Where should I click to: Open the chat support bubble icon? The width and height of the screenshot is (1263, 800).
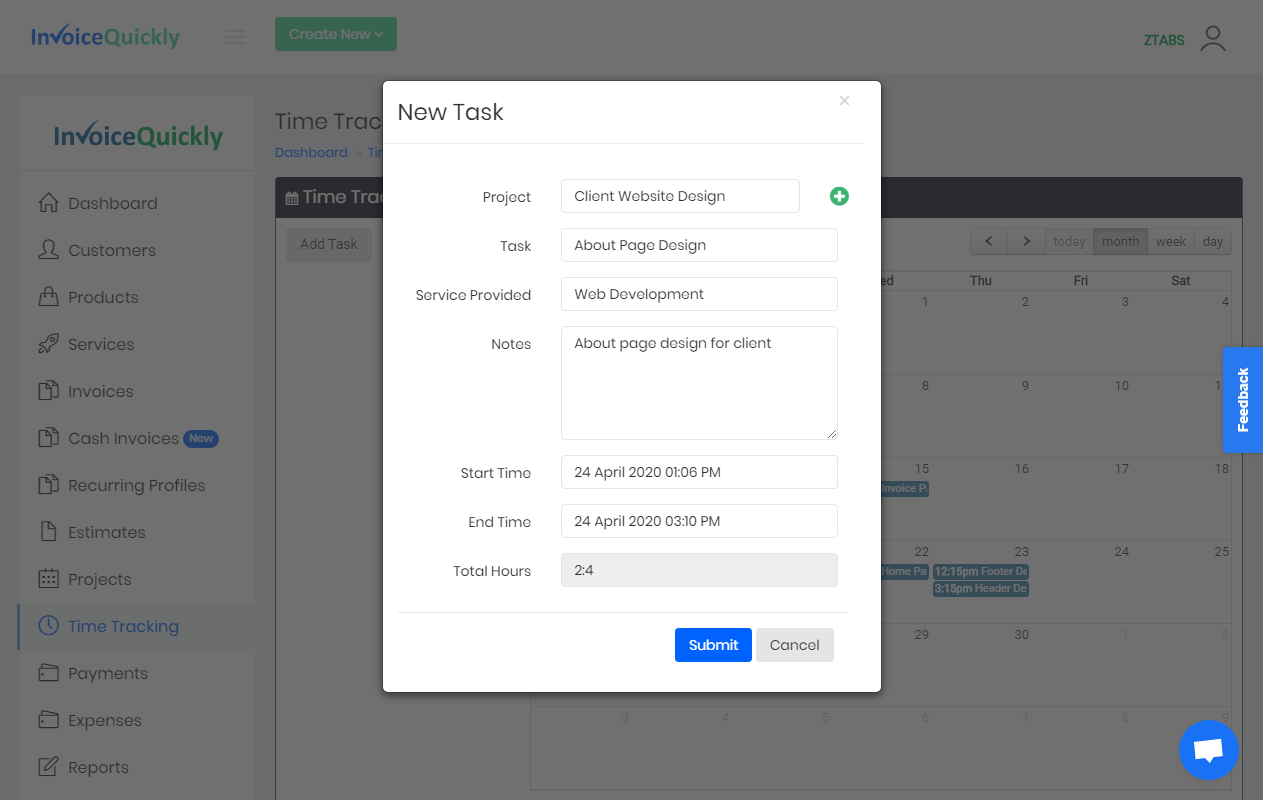1208,750
